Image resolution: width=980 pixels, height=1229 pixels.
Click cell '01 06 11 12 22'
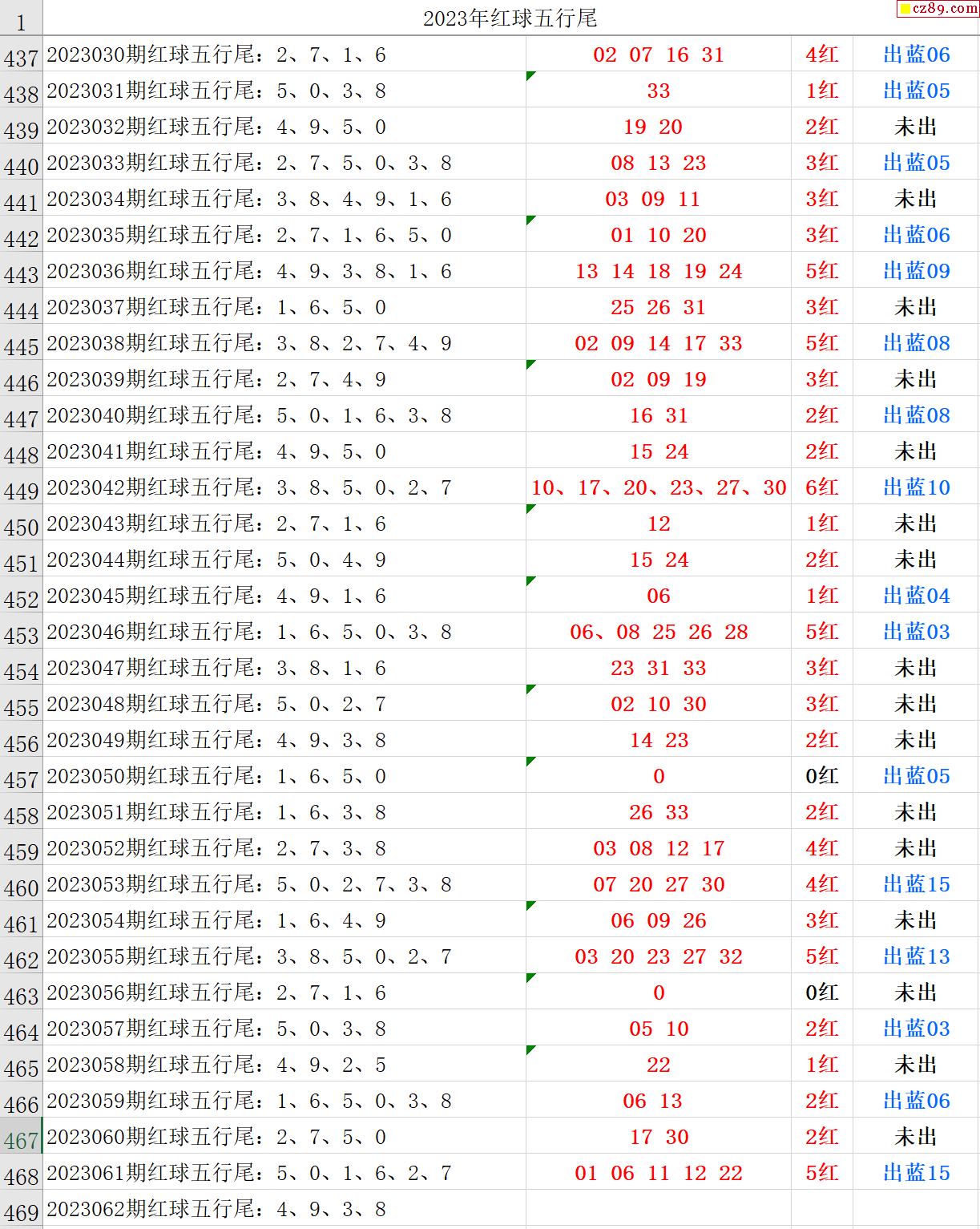coord(659,1173)
